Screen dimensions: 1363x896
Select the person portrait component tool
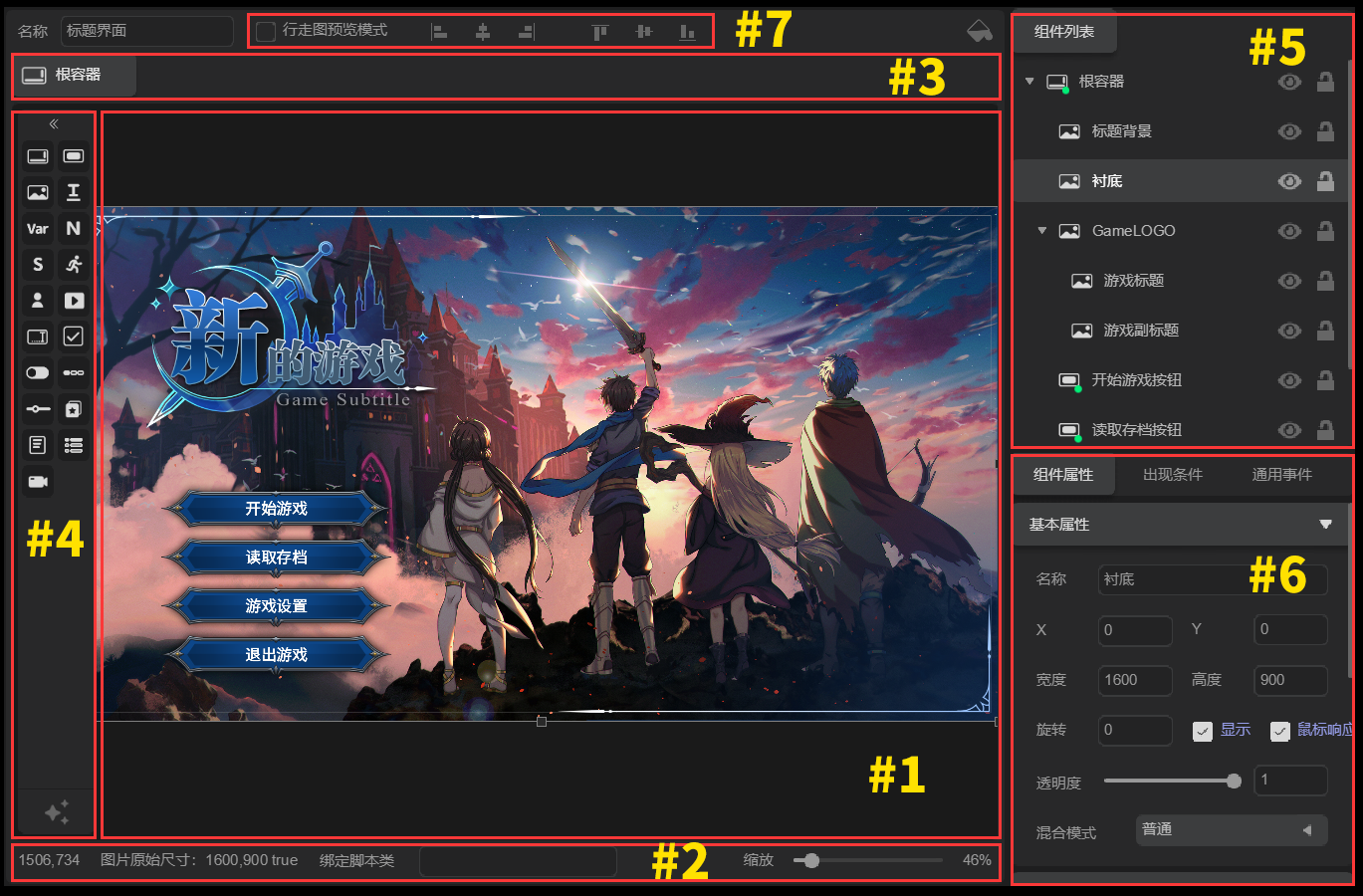point(38,300)
